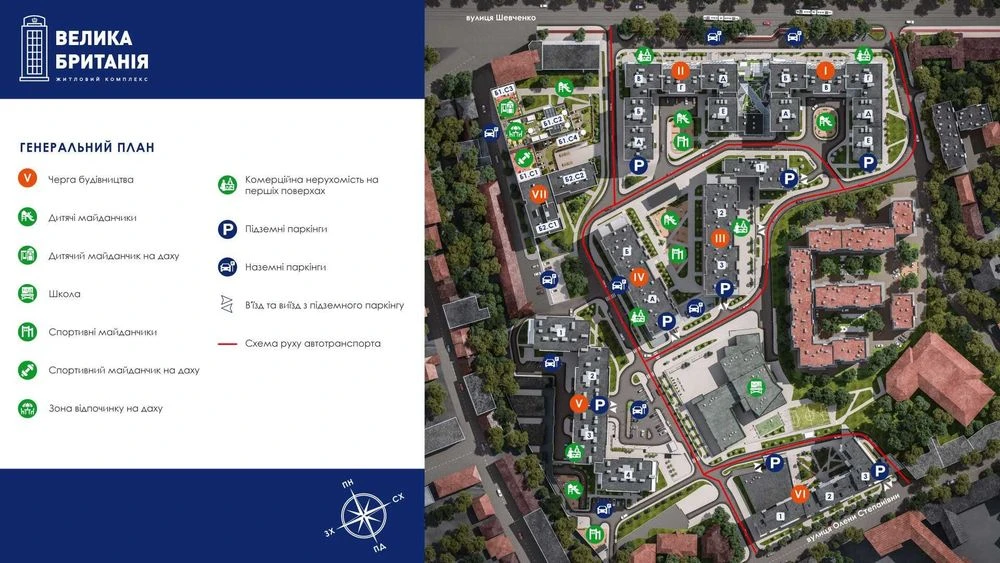Click the Спортивні майданчики legend icon
The width and height of the screenshot is (1000, 563).
click(x=27, y=332)
